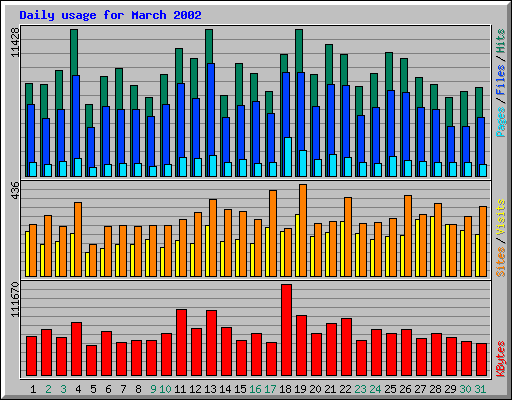Click day 29 on the x-axis
The width and height of the screenshot is (512, 400).
[x=450, y=389]
